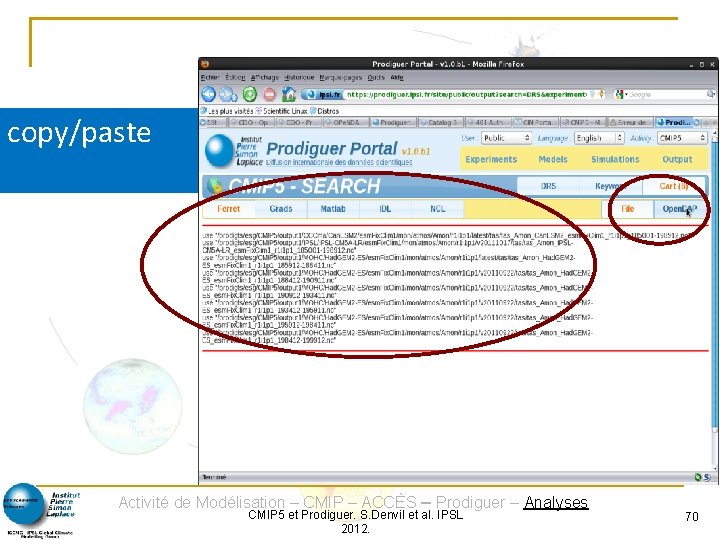Viewport: 720px width, 540px height.
Task: Stop loading with the red stop icon
Action: click(x=270, y=95)
